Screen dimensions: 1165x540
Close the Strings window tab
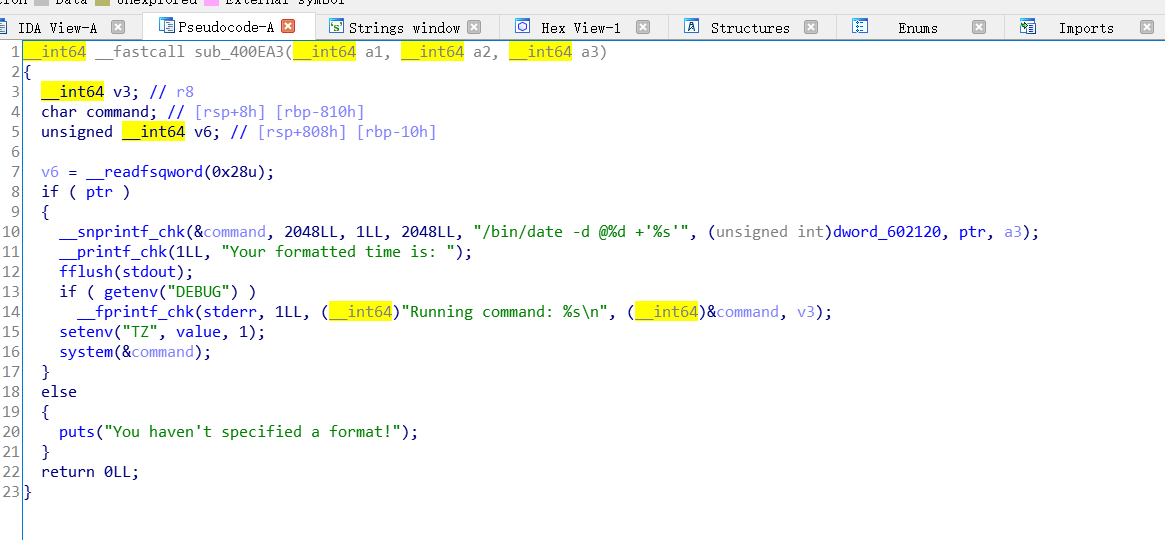point(474,27)
